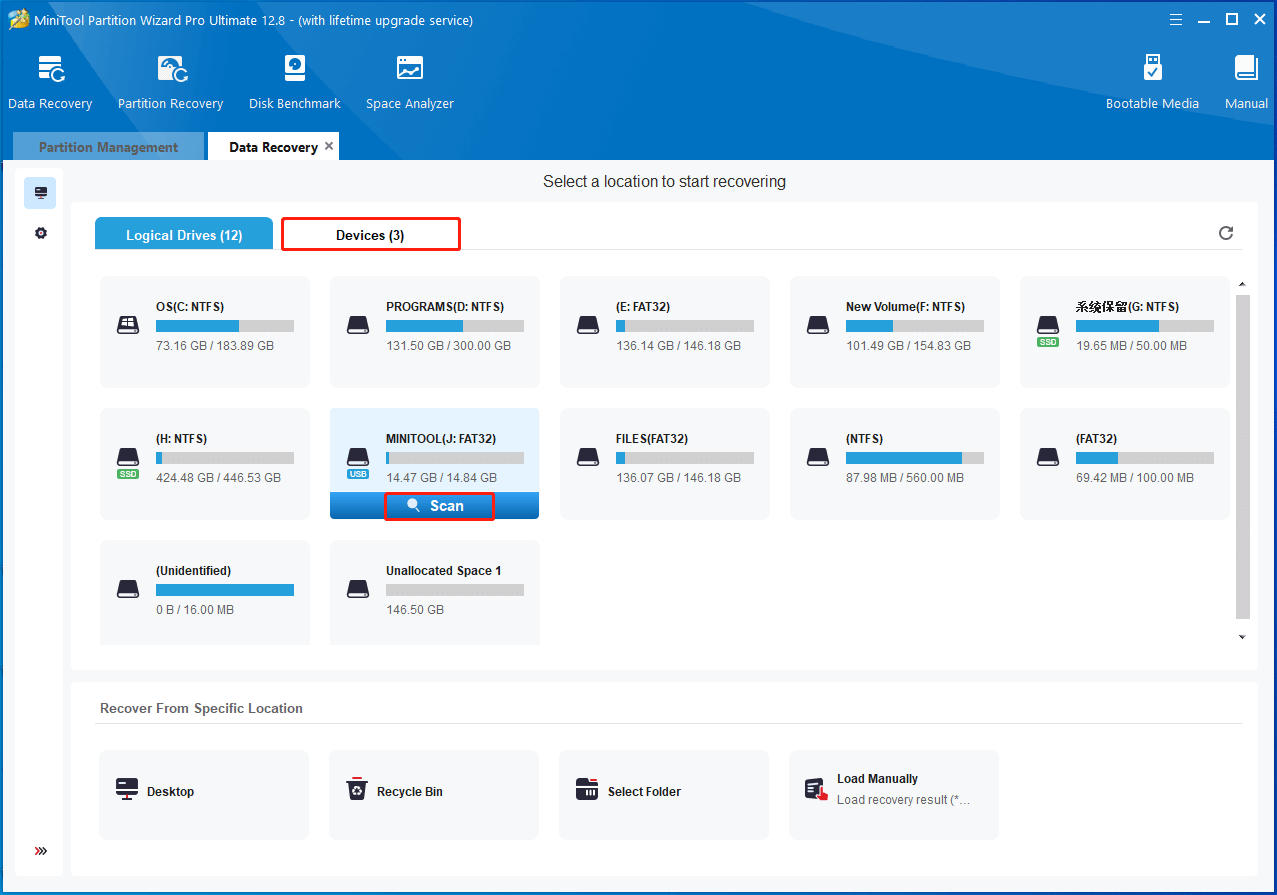Pick the (H: NTFS) SSD drive

click(205, 464)
